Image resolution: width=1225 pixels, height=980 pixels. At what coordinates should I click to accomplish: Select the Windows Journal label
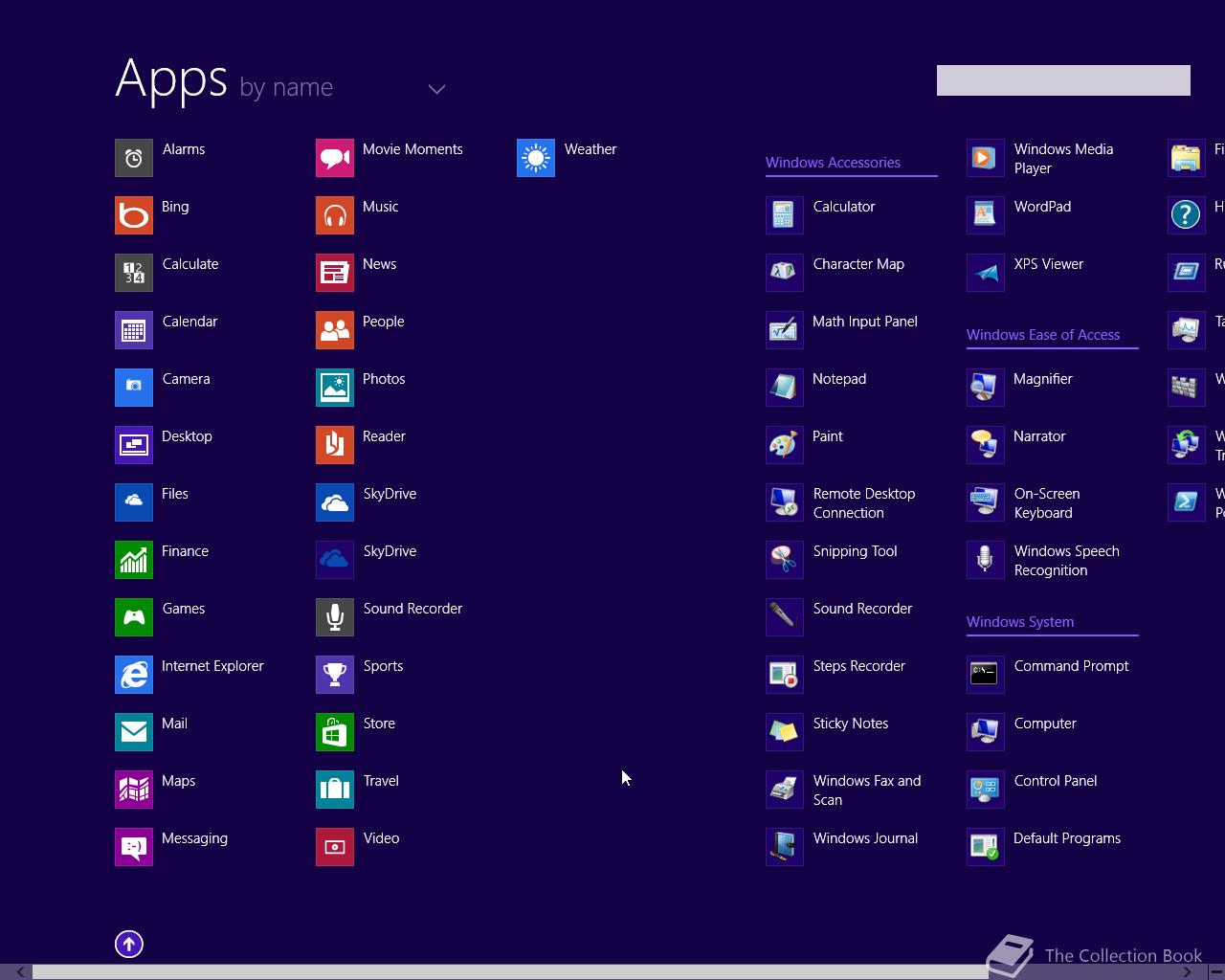(x=865, y=838)
